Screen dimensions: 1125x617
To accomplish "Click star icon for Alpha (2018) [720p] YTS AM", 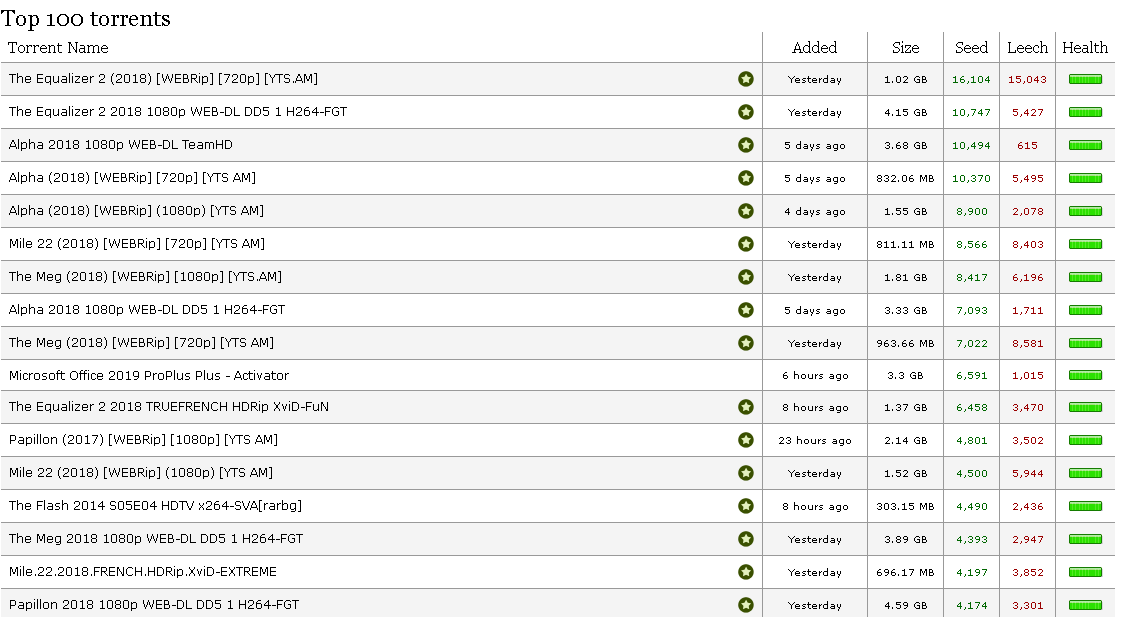I will (745, 178).
